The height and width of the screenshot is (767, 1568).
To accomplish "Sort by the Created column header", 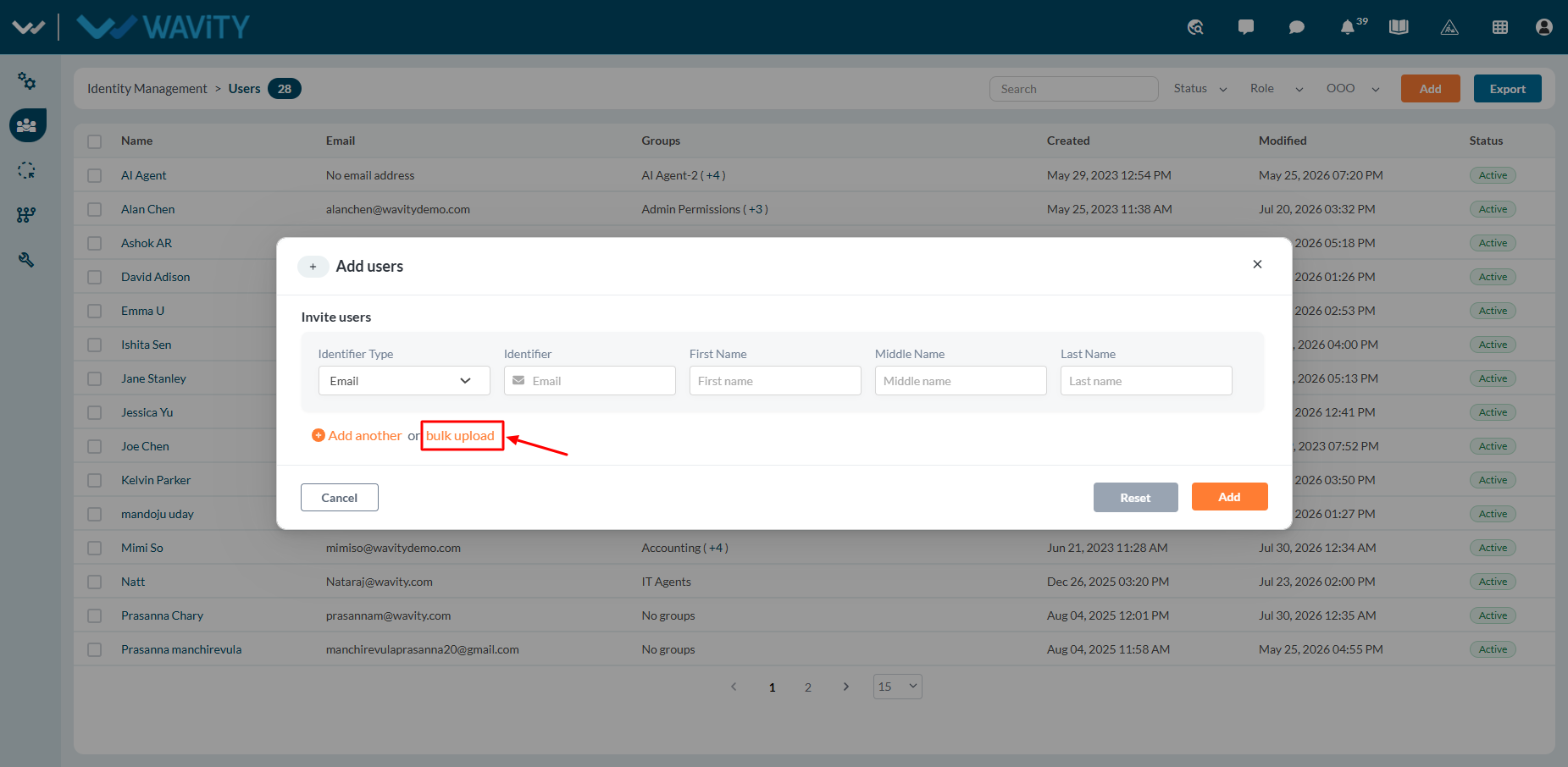I will pos(1068,141).
